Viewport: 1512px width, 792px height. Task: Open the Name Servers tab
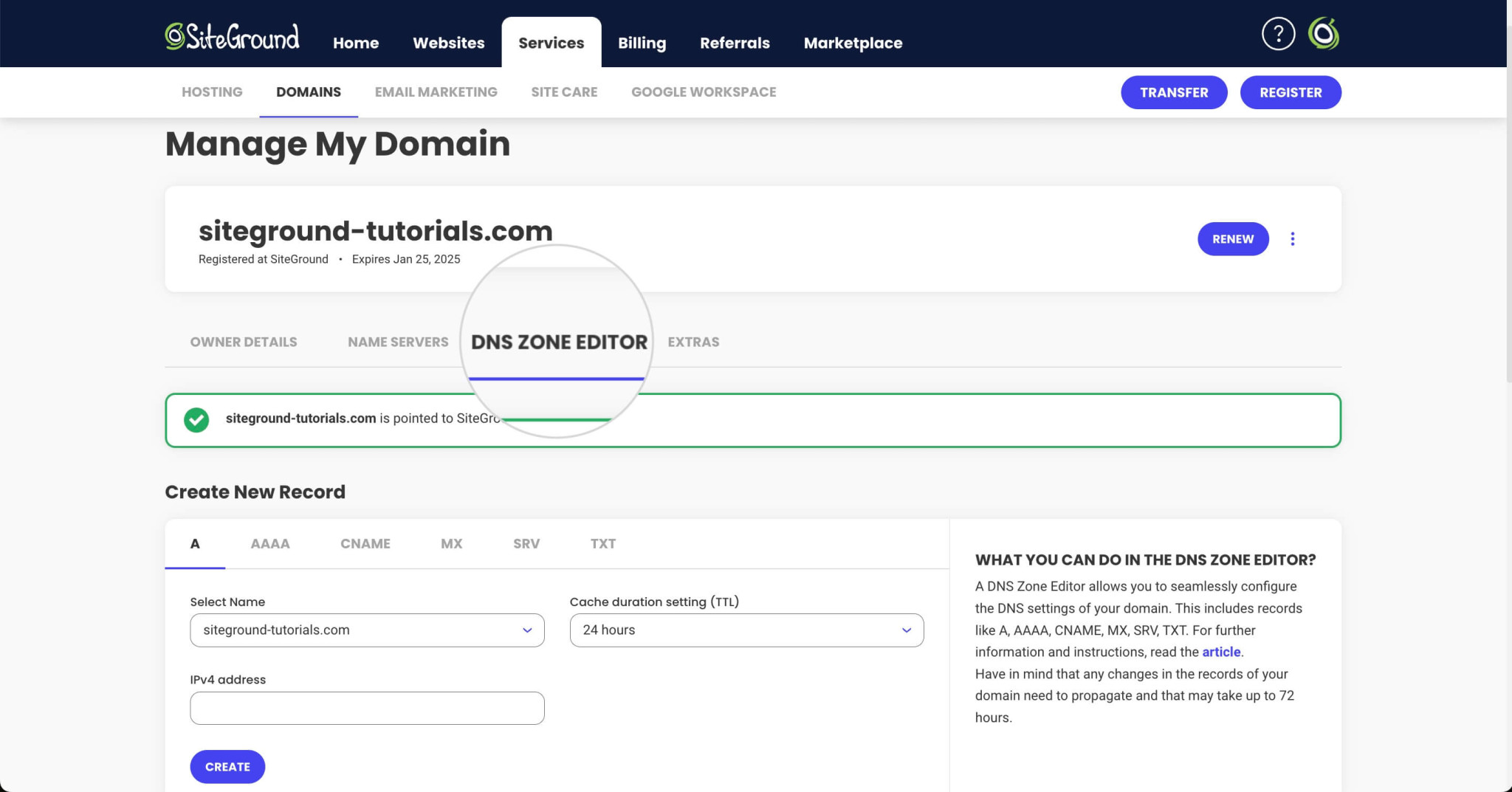coord(398,342)
